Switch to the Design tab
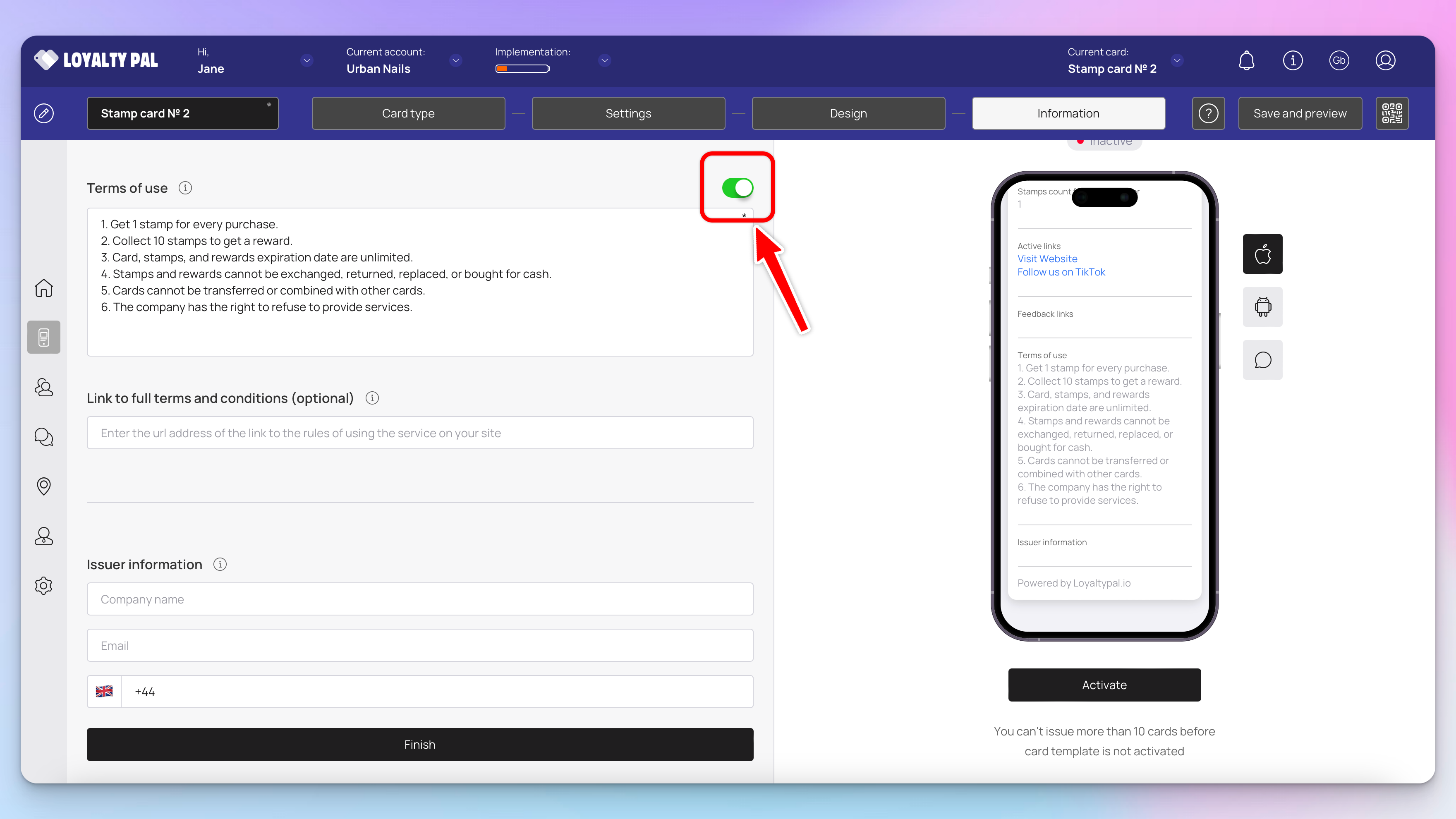Image resolution: width=1456 pixels, height=819 pixels. click(848, 113)
